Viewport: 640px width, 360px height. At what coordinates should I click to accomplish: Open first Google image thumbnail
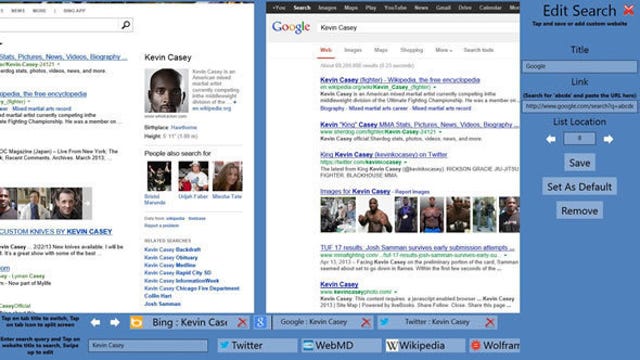coord(338,214)
